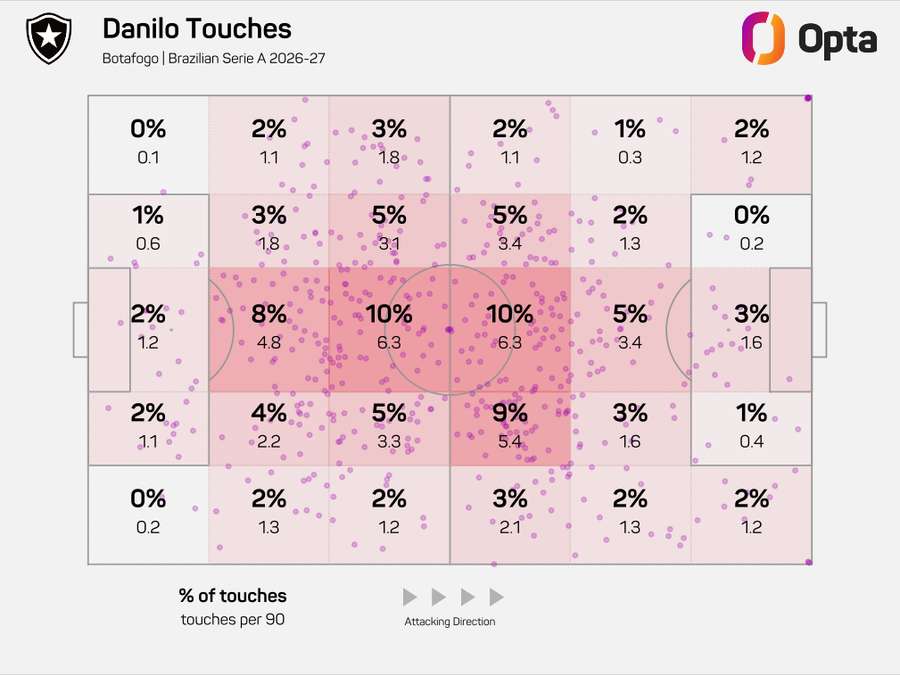
Task: Click the Botafogo club crest
Action: point(45,41)
